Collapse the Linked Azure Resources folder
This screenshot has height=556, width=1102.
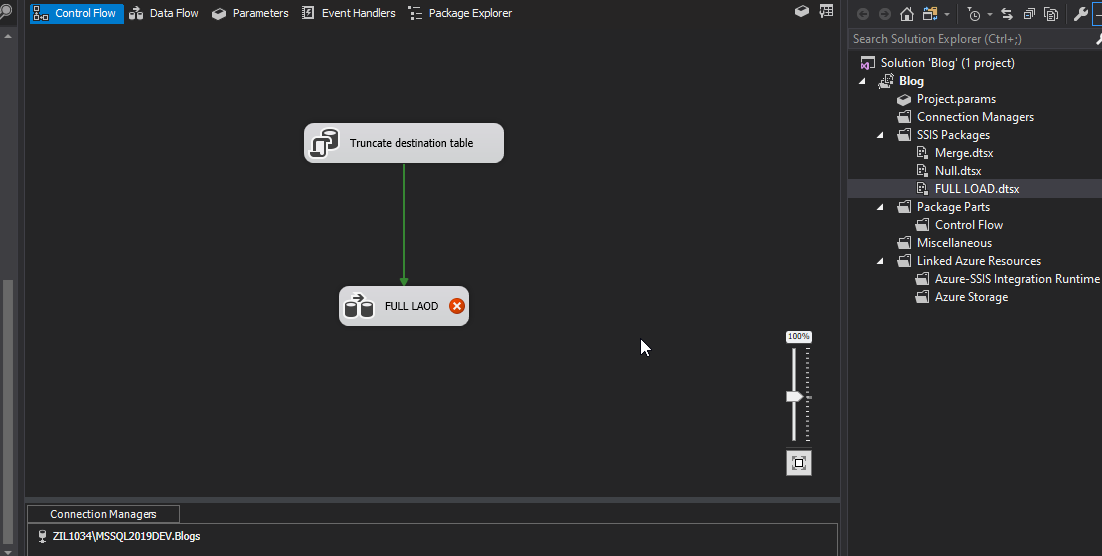click(x=880, y=261)
